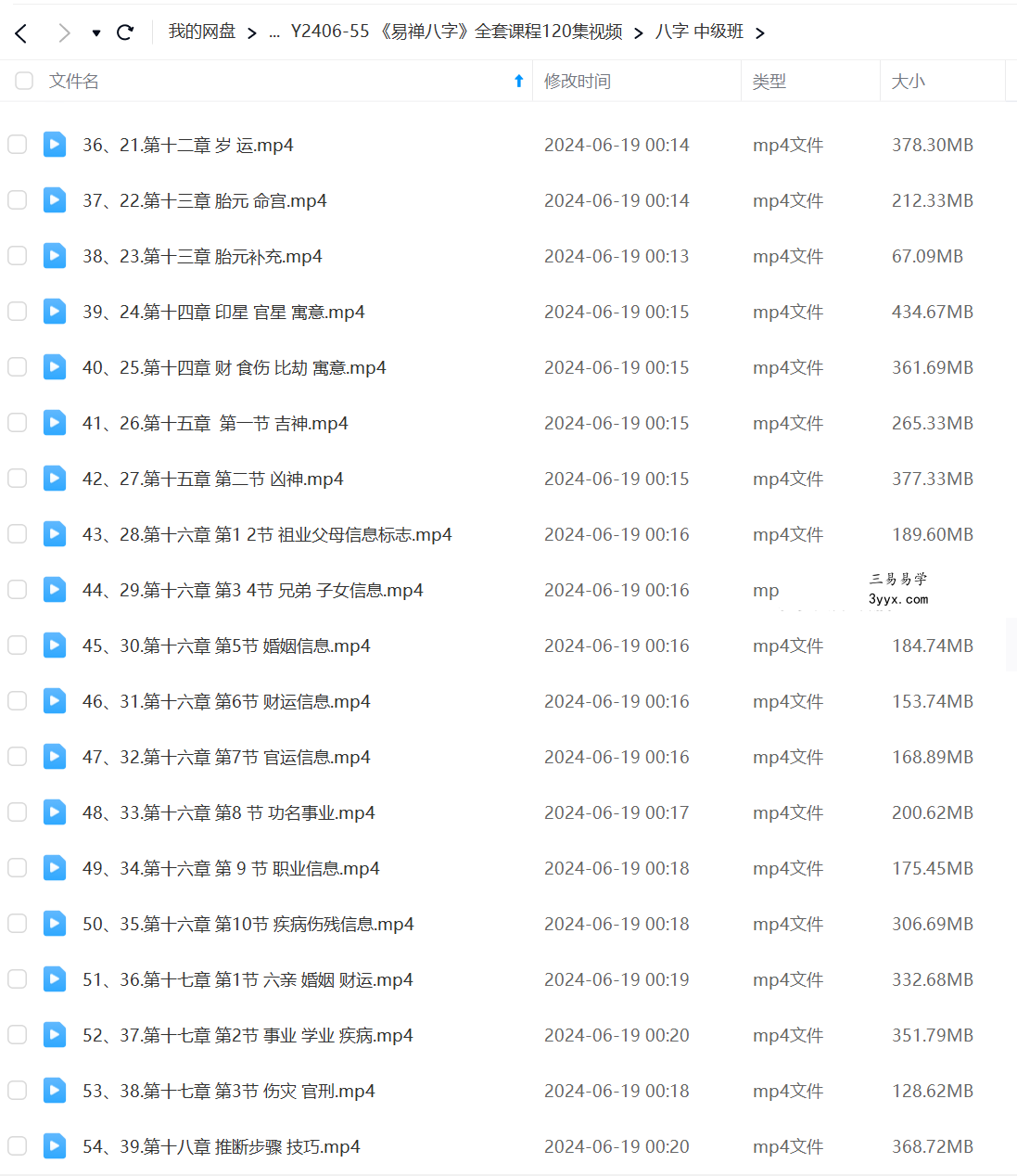This screenshot has height=1176, width=1017.
Task: Click video icon of 39、24 印星 官星 寓意.mp4
Action: pos(55,312)
